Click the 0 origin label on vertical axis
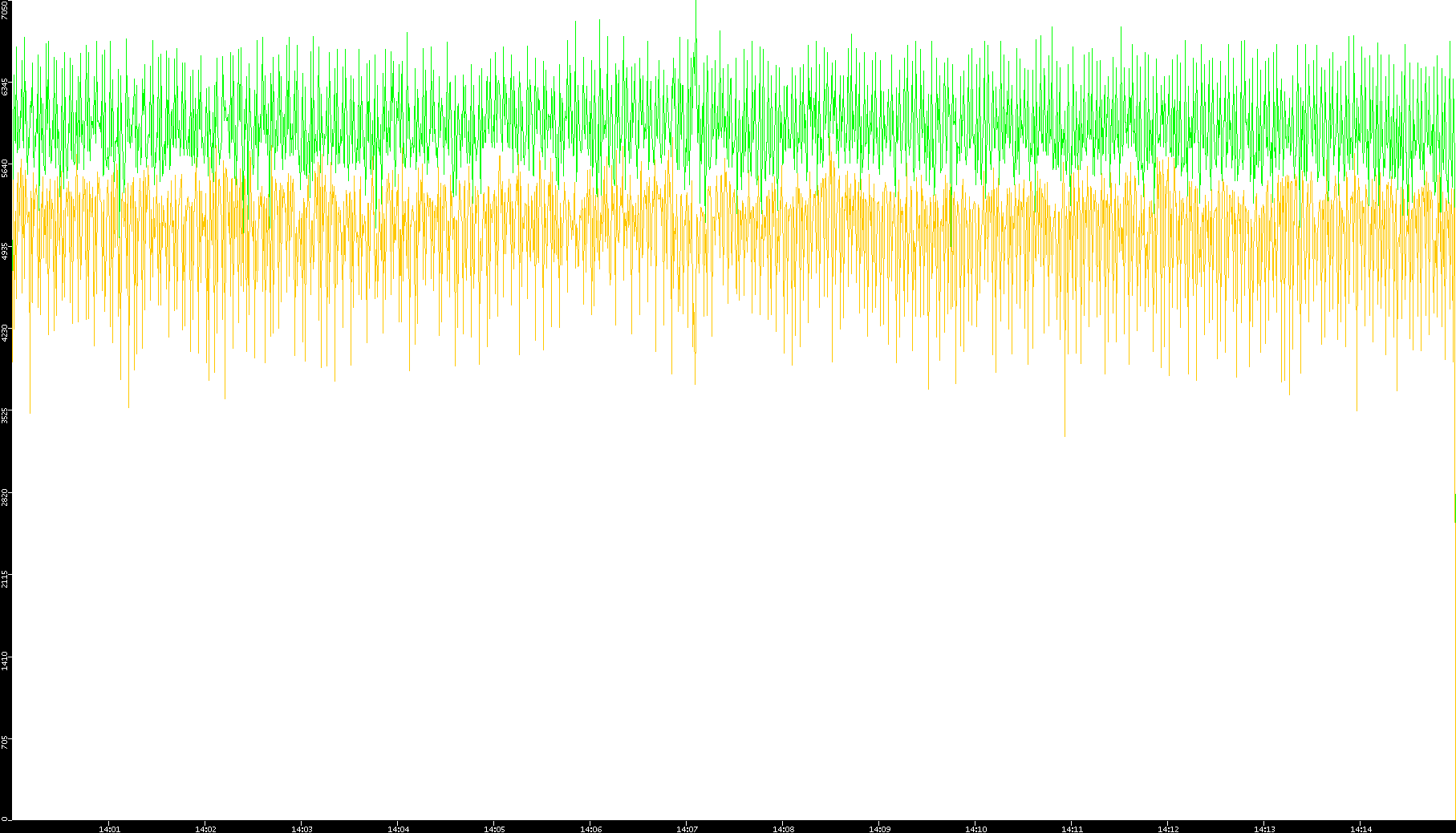 4,819
